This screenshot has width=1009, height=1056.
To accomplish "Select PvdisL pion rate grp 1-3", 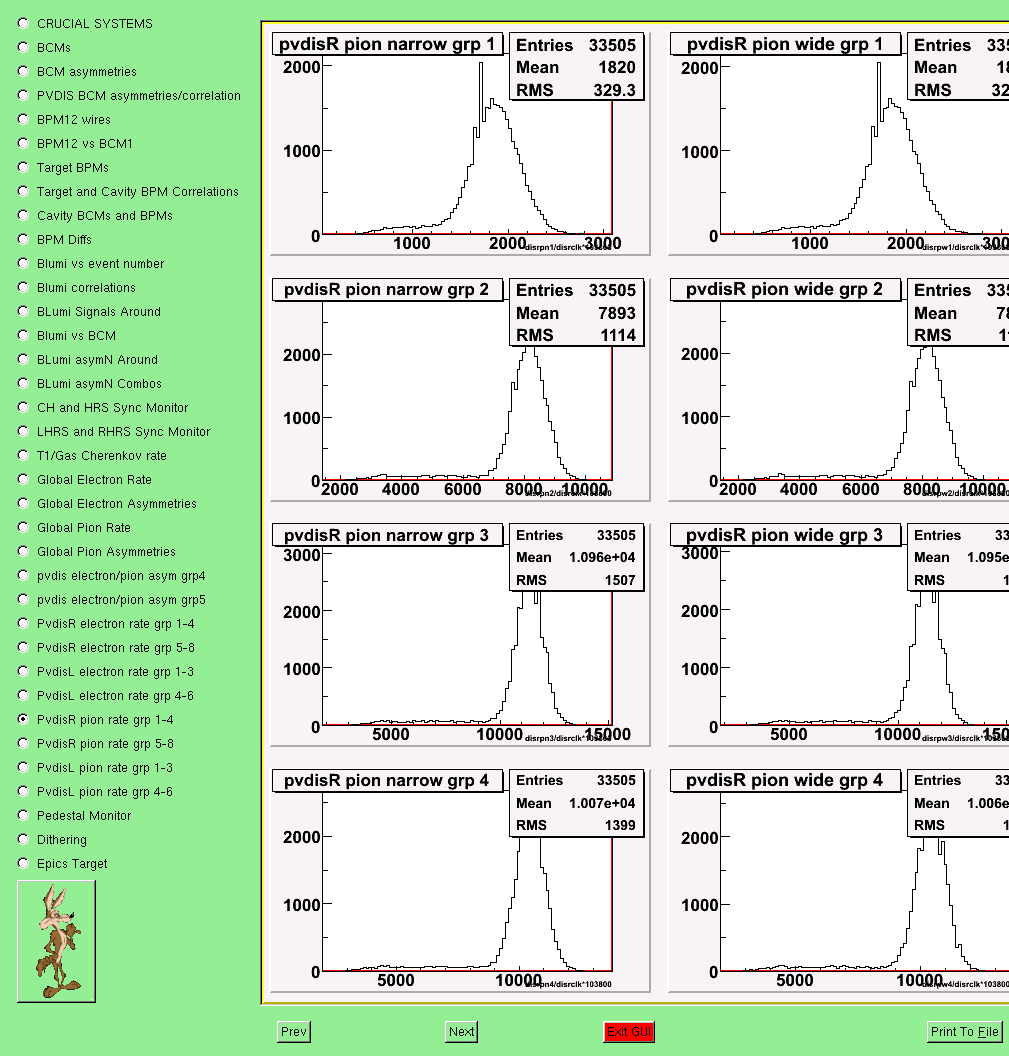I will coord(24,768).
